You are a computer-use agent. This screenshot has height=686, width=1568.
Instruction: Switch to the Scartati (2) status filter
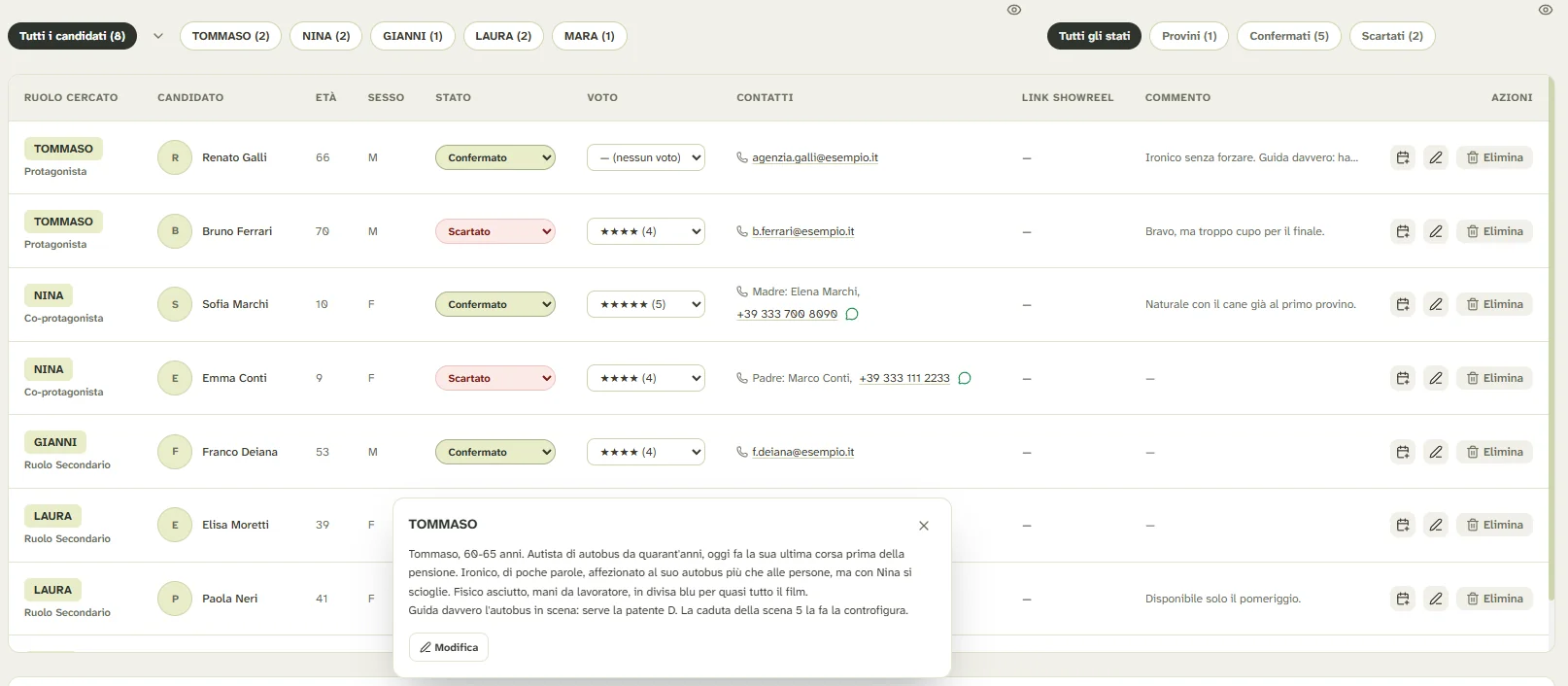(x=1392, y=36)
